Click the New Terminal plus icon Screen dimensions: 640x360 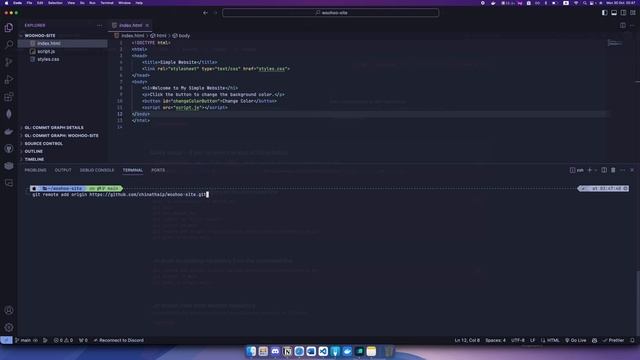[x=589, y=170]
